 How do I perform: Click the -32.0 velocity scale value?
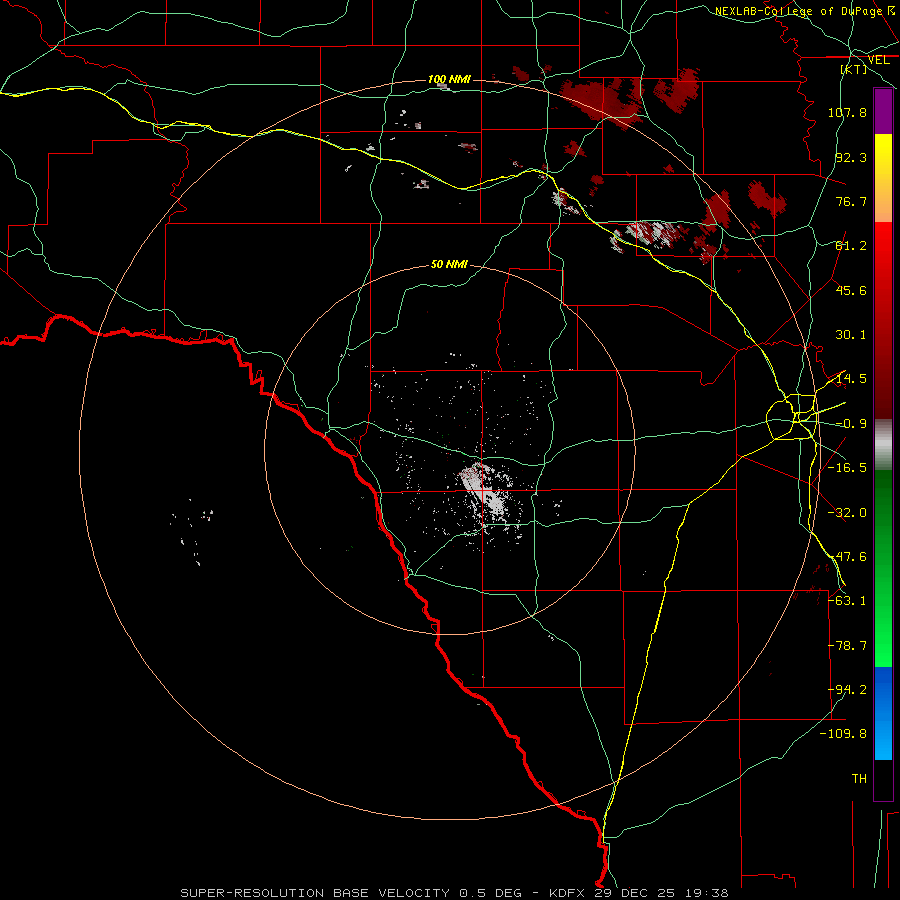(847, 513)
